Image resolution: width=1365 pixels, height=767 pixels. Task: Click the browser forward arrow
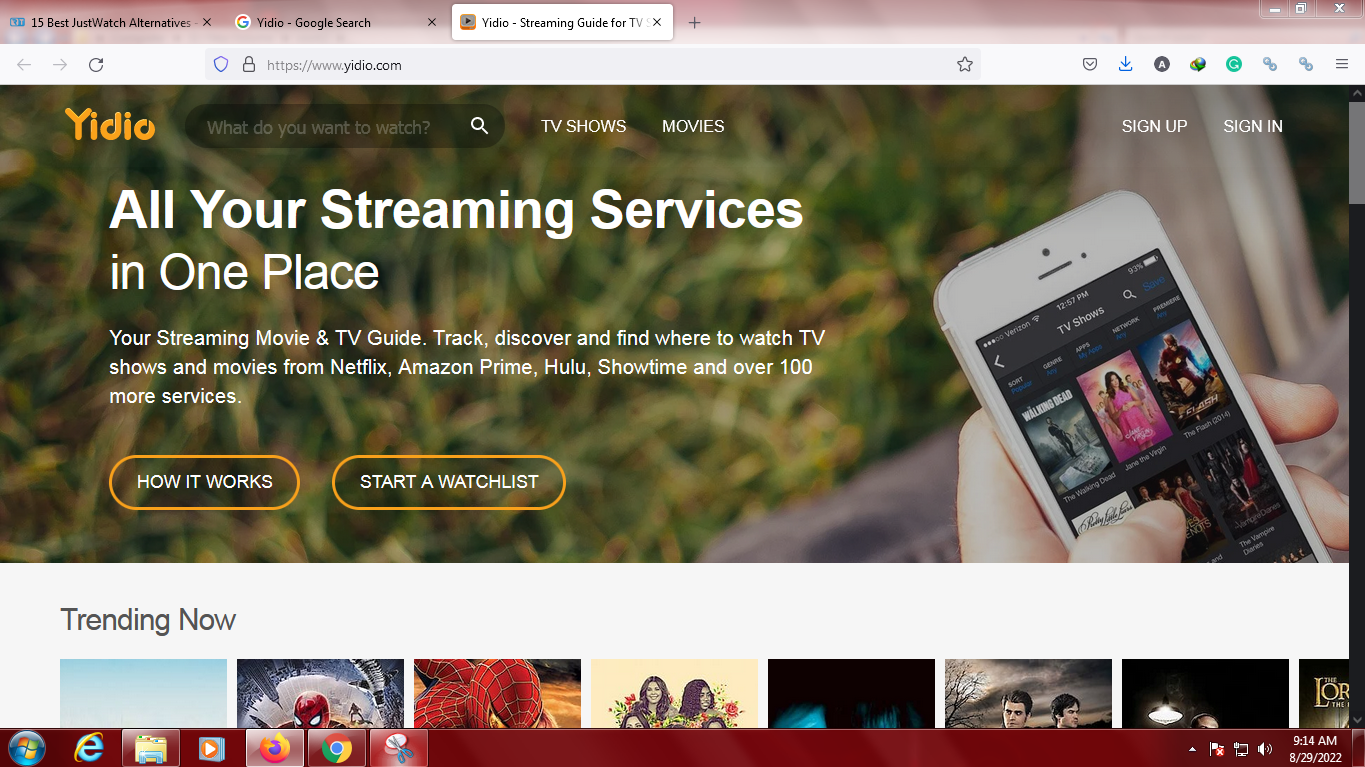point(60,64)
